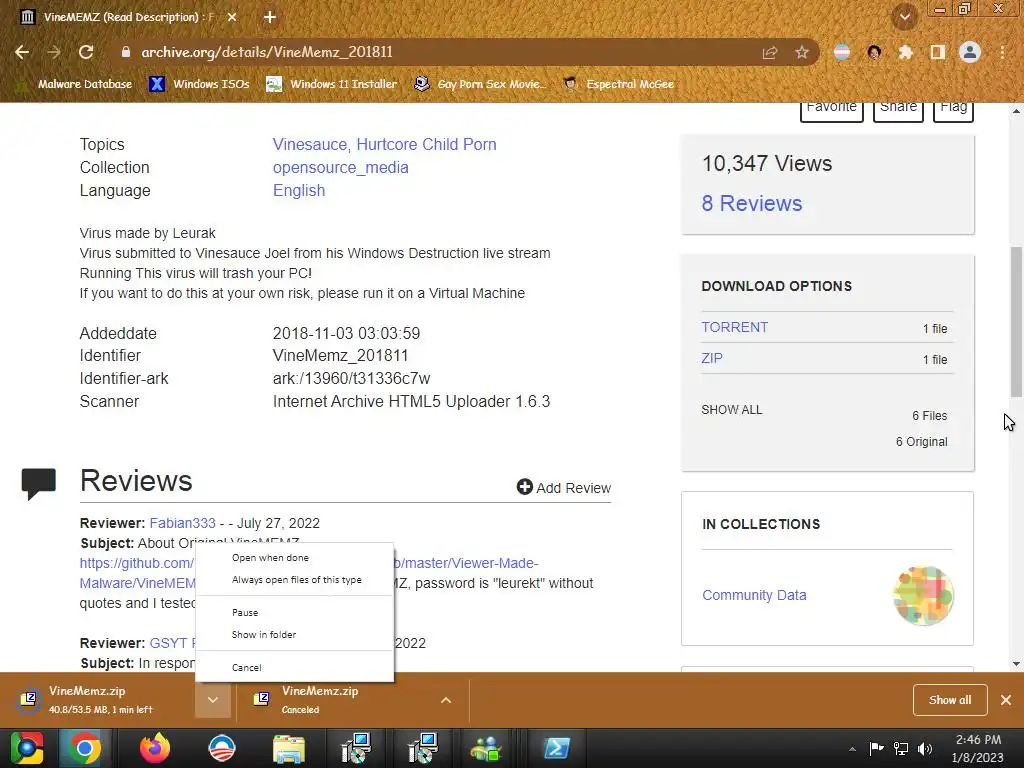Click the Community Data thumbnail image
This screenshot has width=1024, height=768.
click(x=923, y=596)
